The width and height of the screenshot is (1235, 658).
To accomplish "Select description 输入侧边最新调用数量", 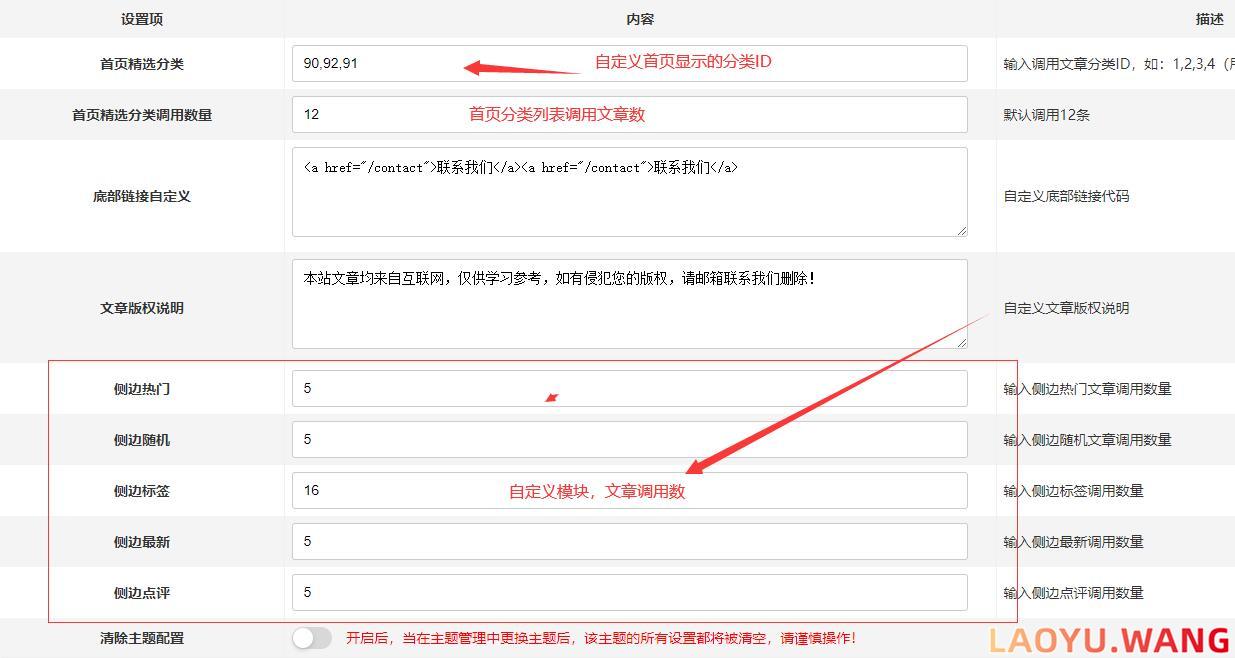I will pyautogui.click(x=1074, y=542).
